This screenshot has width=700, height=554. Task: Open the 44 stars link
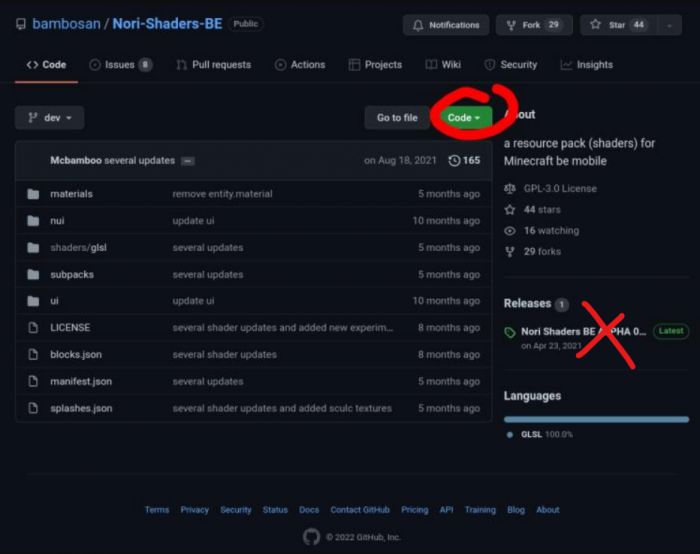542,209
